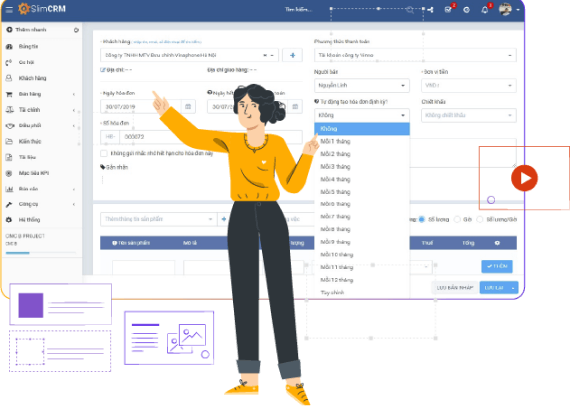Screen dimensions: 570x406
Task: Open the calendar picker for the due date
Action: point(295,106)
